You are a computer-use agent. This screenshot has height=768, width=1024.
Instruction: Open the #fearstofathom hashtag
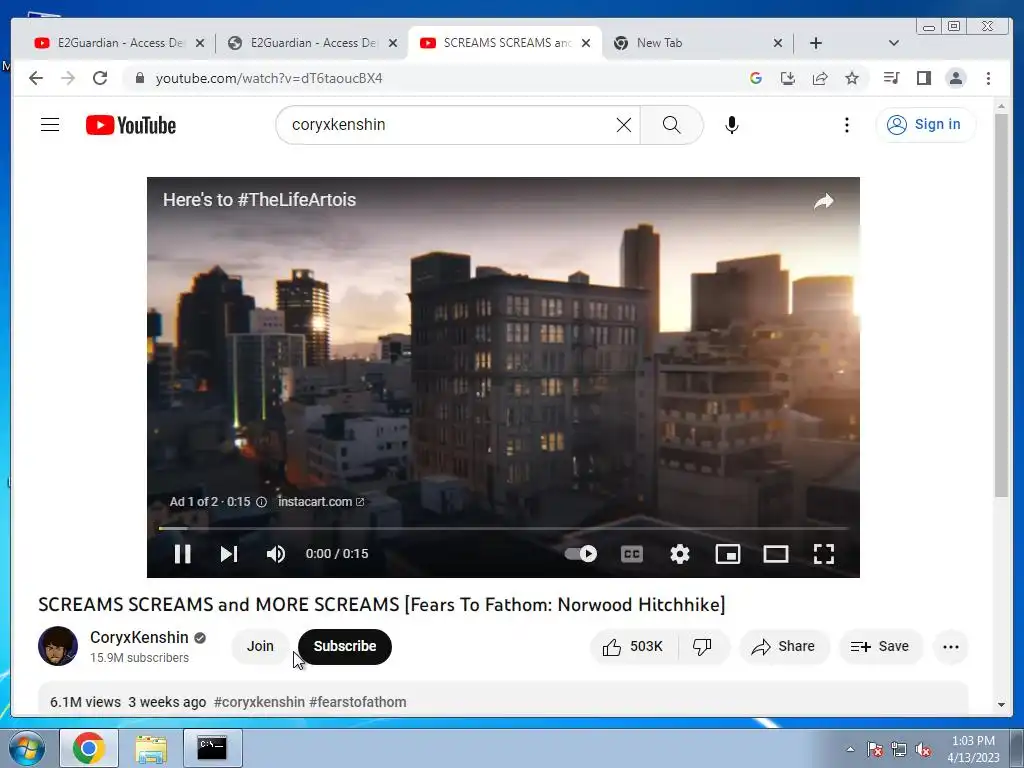[358, 702]
